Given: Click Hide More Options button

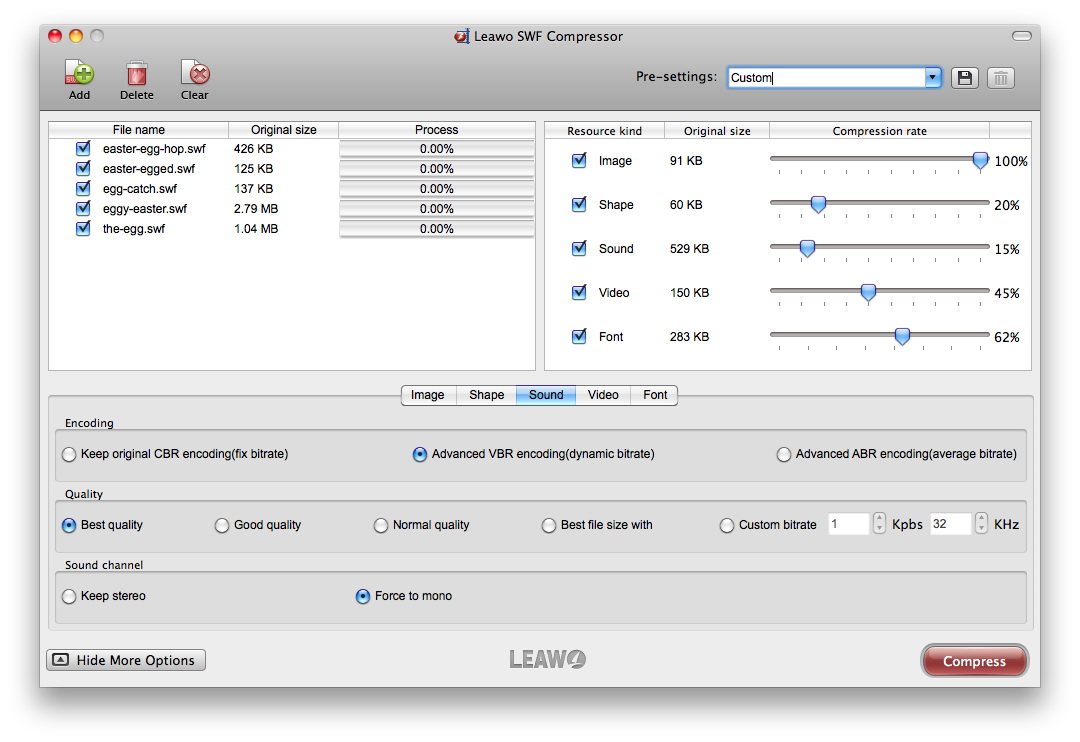Looking at the screenshot, I should (126, 660).
